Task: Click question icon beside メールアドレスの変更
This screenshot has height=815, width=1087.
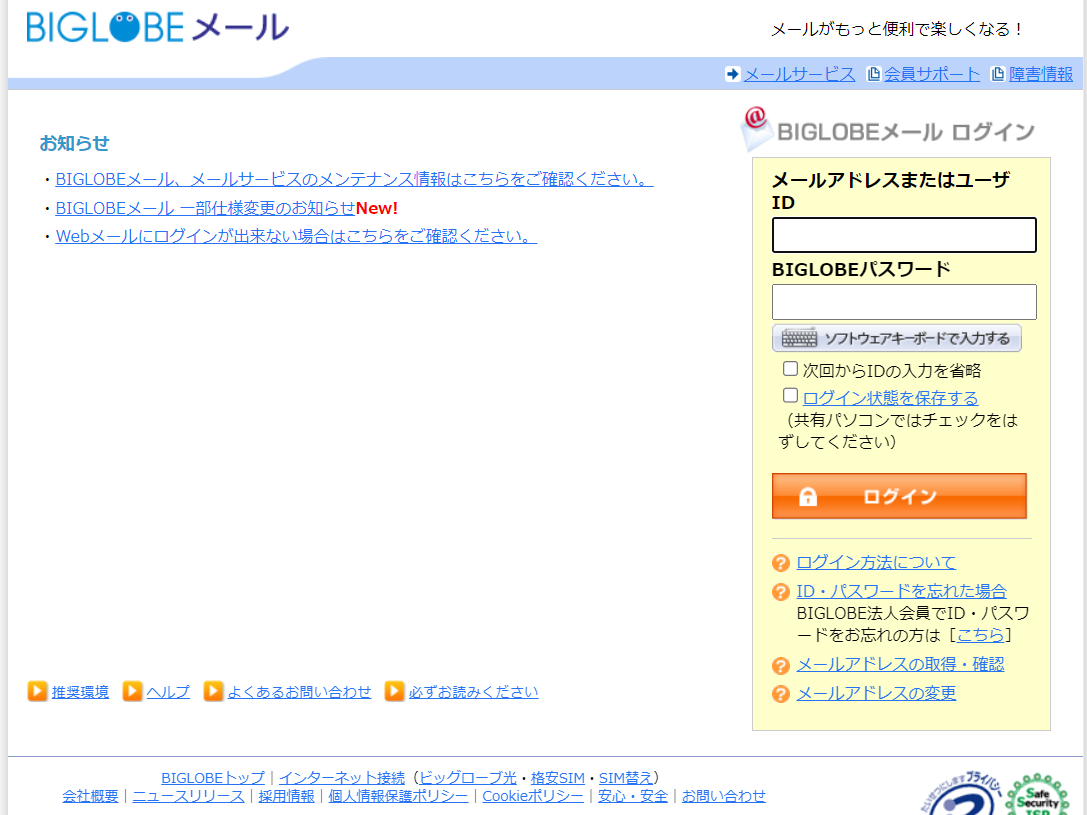Action: pyautogui.click(x=781, y=694)
